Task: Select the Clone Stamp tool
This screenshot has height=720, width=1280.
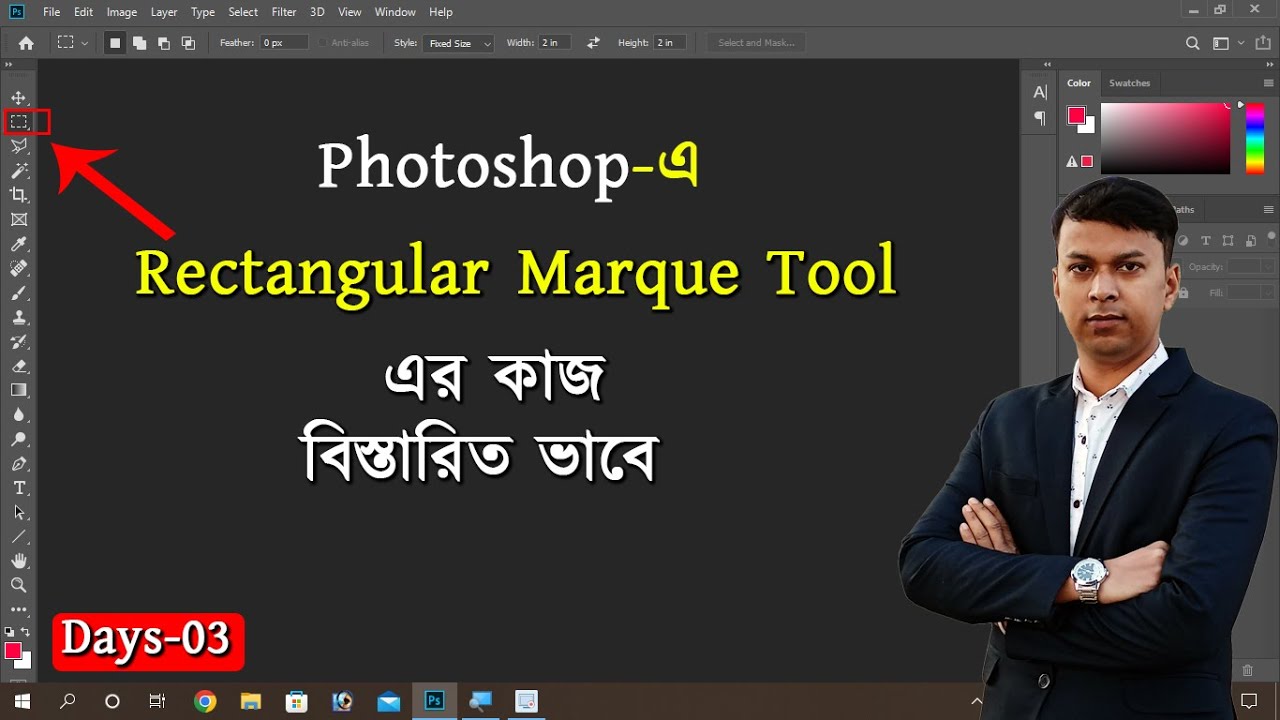Action: (19, 317)
